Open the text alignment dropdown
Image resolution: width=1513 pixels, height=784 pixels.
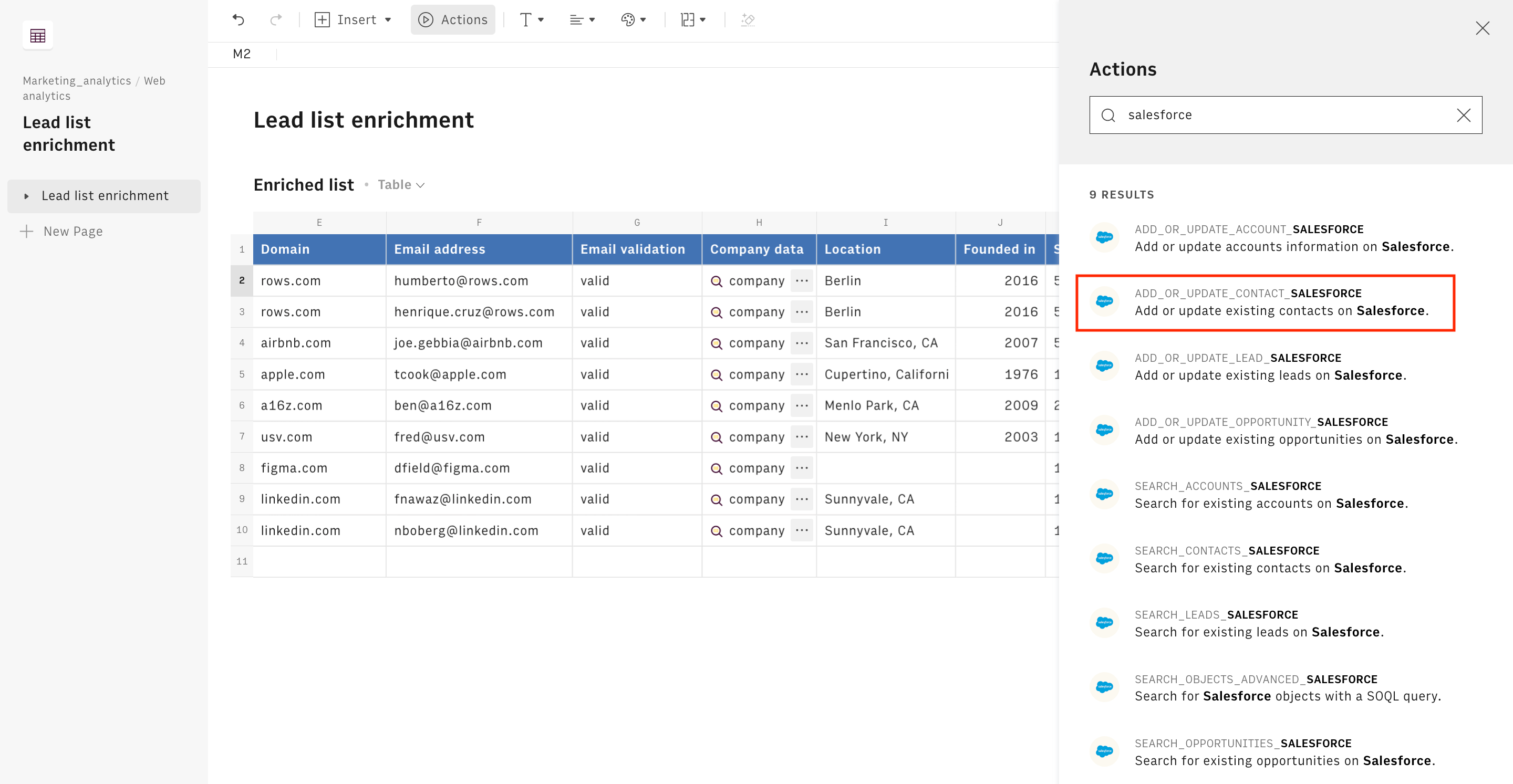tap(582, 19)
